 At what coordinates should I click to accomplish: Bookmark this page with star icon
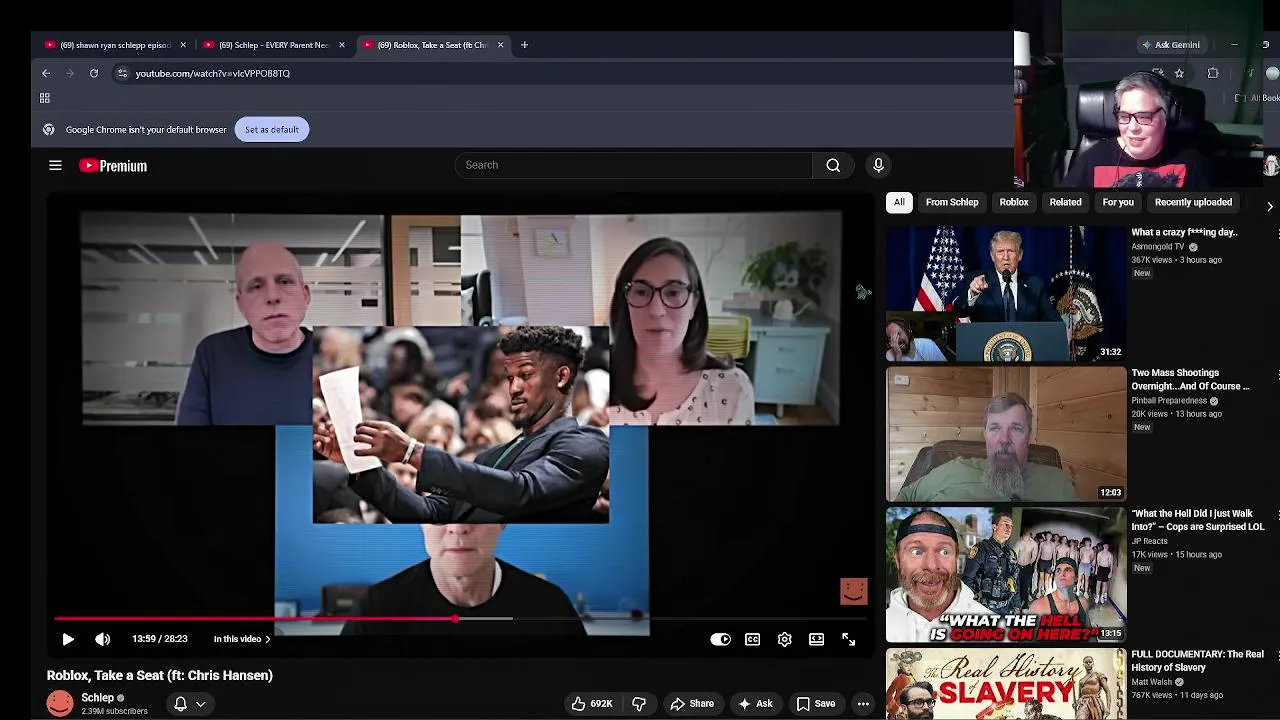point(1179,73)
